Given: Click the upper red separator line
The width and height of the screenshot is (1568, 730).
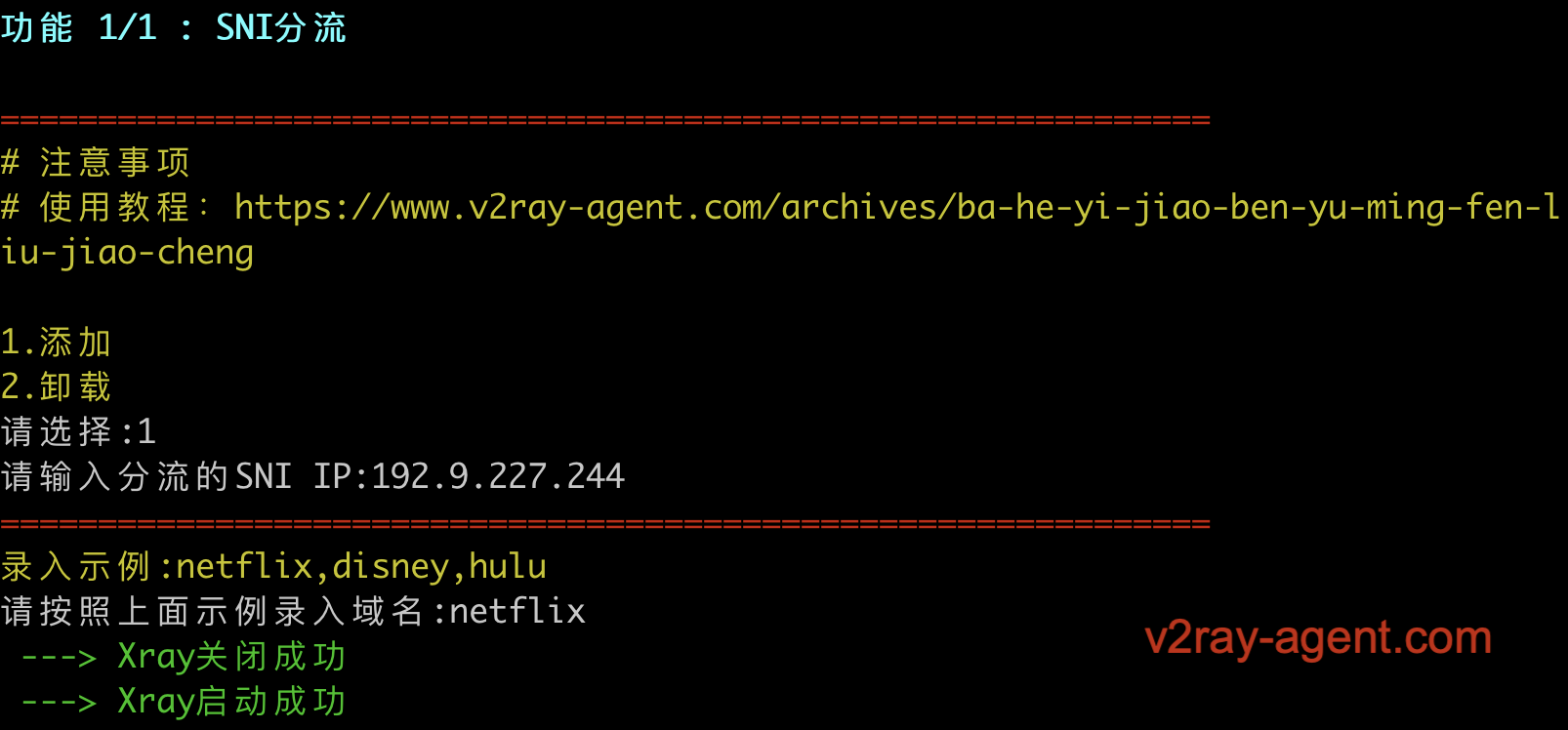Looking at the screenshot, I should [605, 120].
